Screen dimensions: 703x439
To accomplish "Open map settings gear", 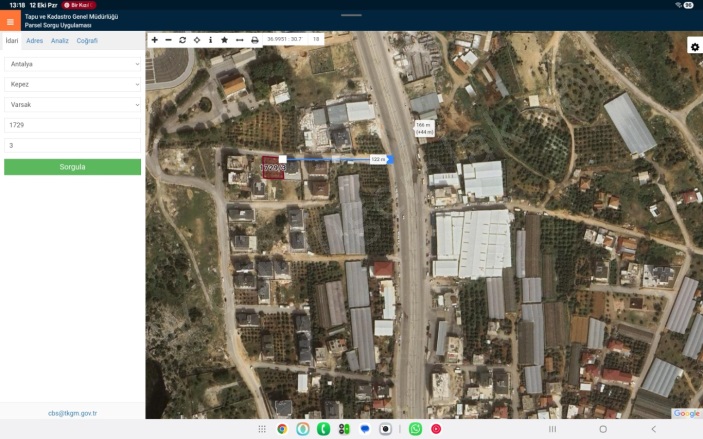I will click(694, 47).
